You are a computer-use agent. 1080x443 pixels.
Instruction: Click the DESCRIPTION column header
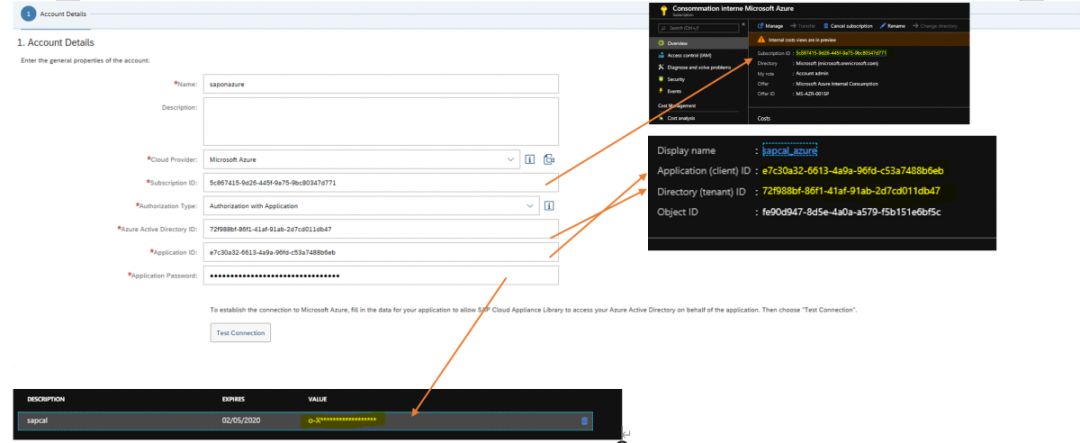pos(45,399)
